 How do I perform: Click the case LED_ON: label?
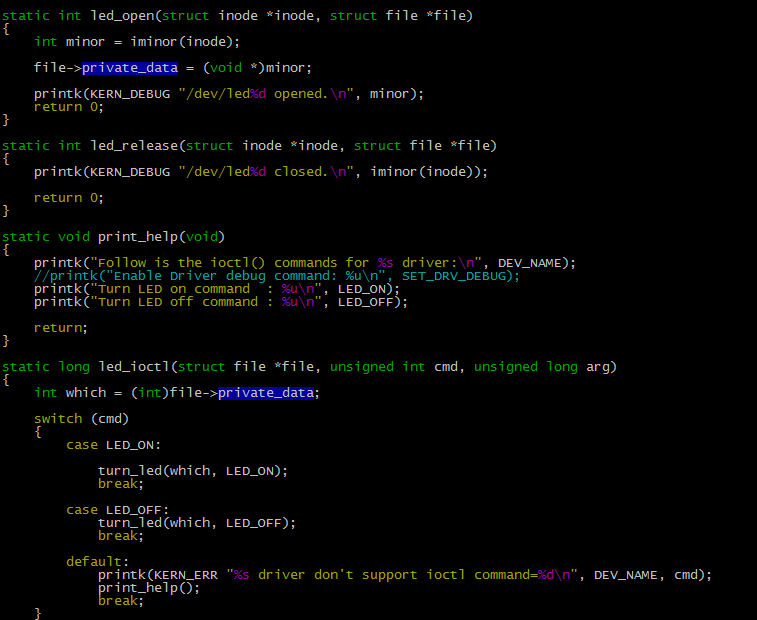(113, 445)
